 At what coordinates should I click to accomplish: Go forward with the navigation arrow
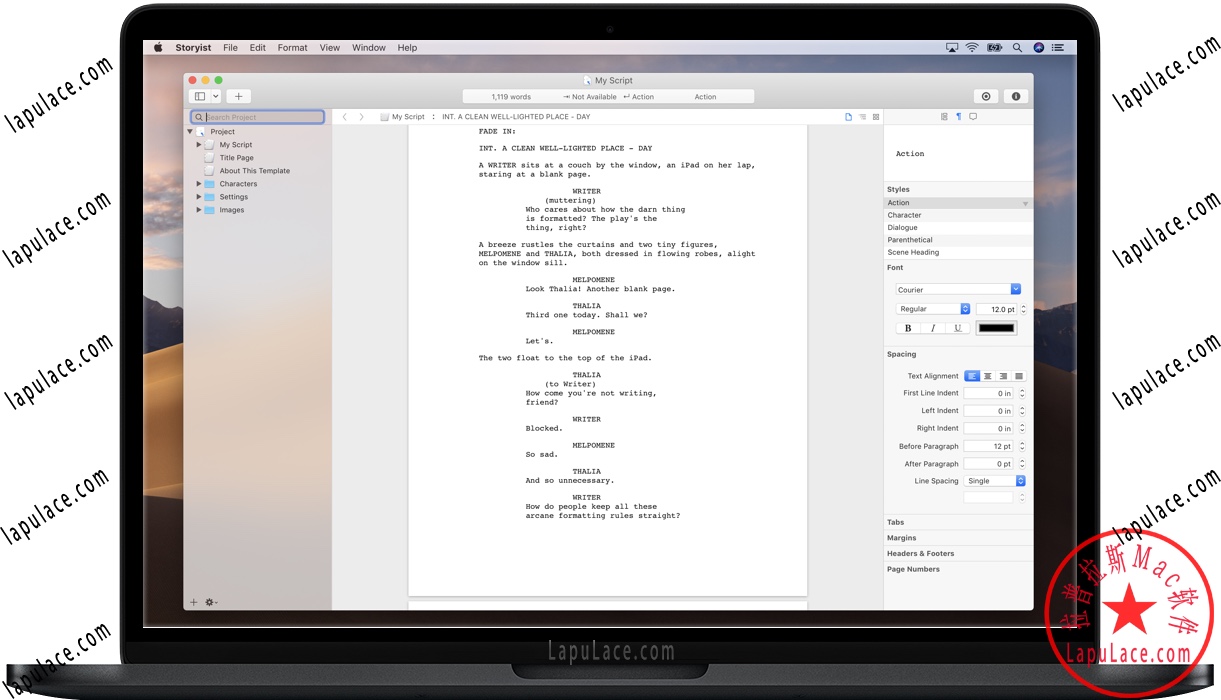click(x=361, y=117)
